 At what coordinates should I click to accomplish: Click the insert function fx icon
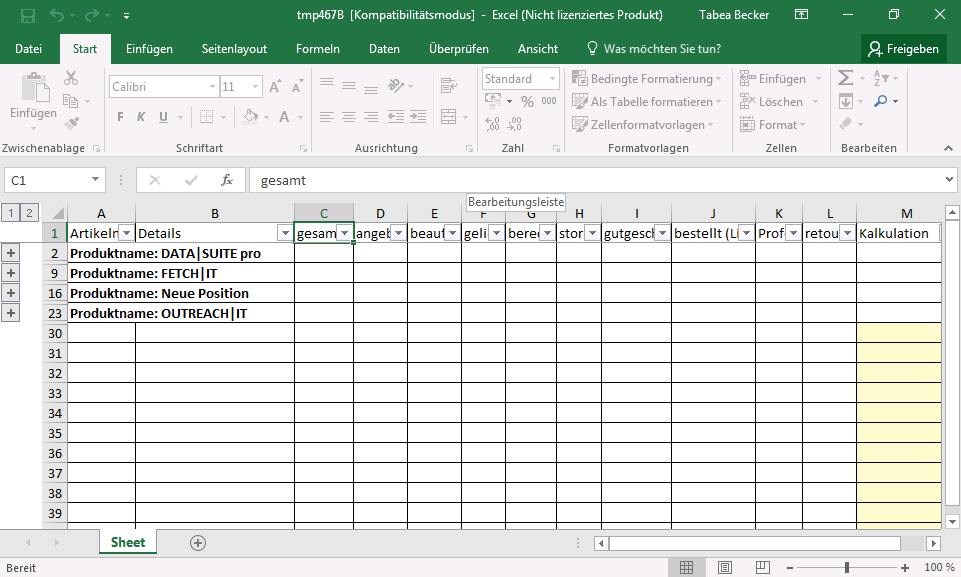click(227, 180)
